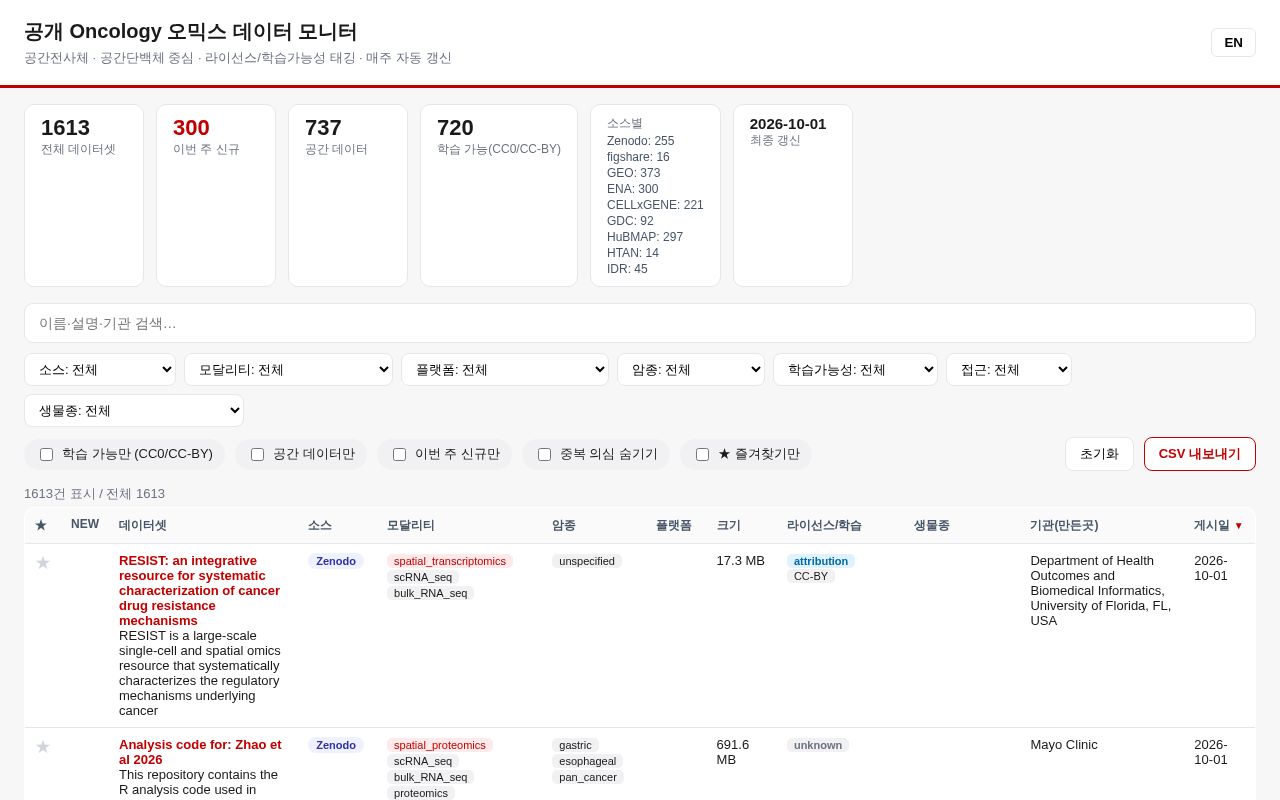Export data with CSV 내보내기 button
Image resolution: width=1280 pixels, height=800 pixels.
(1200, 454)
